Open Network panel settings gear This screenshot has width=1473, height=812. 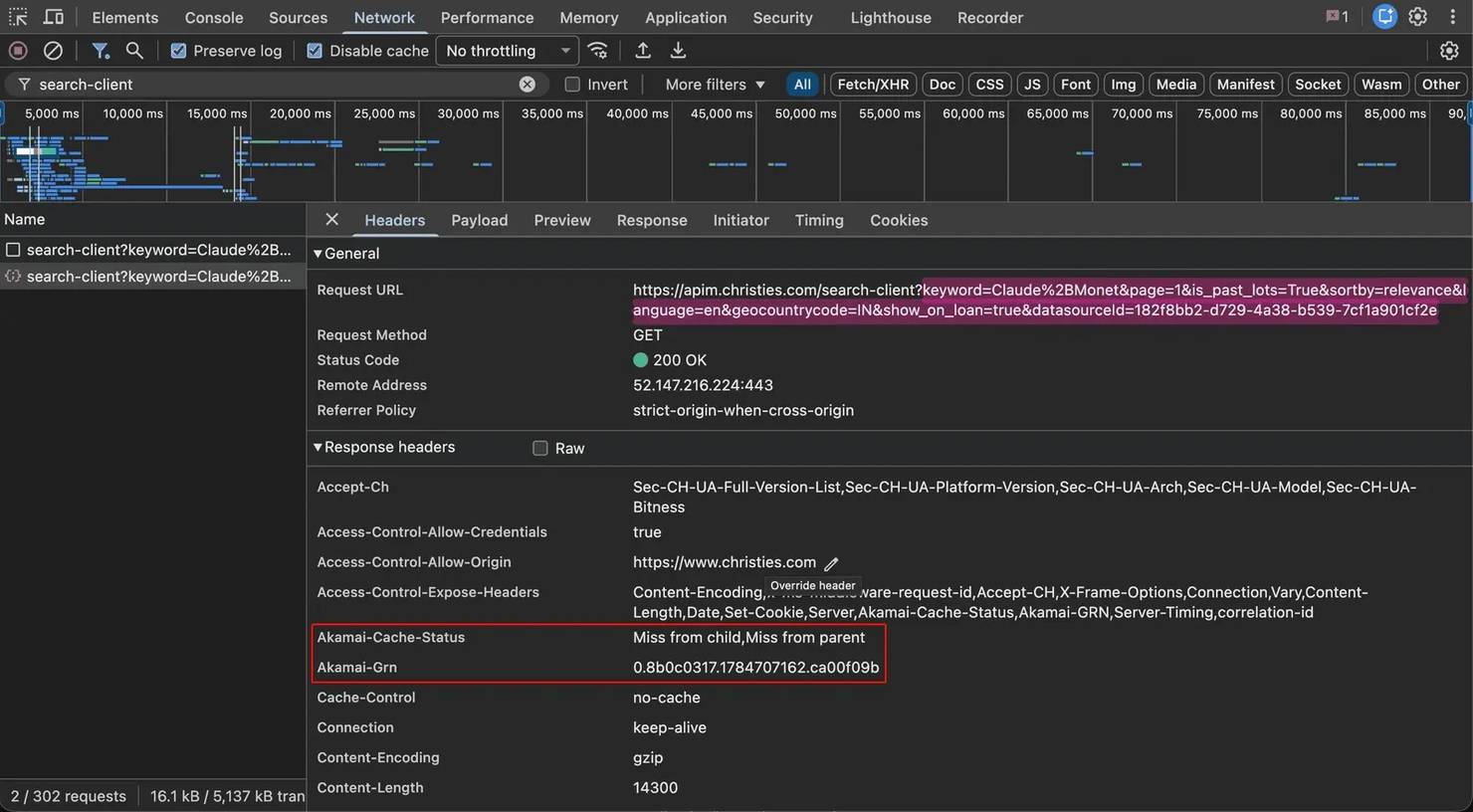tap(1449, 50)
